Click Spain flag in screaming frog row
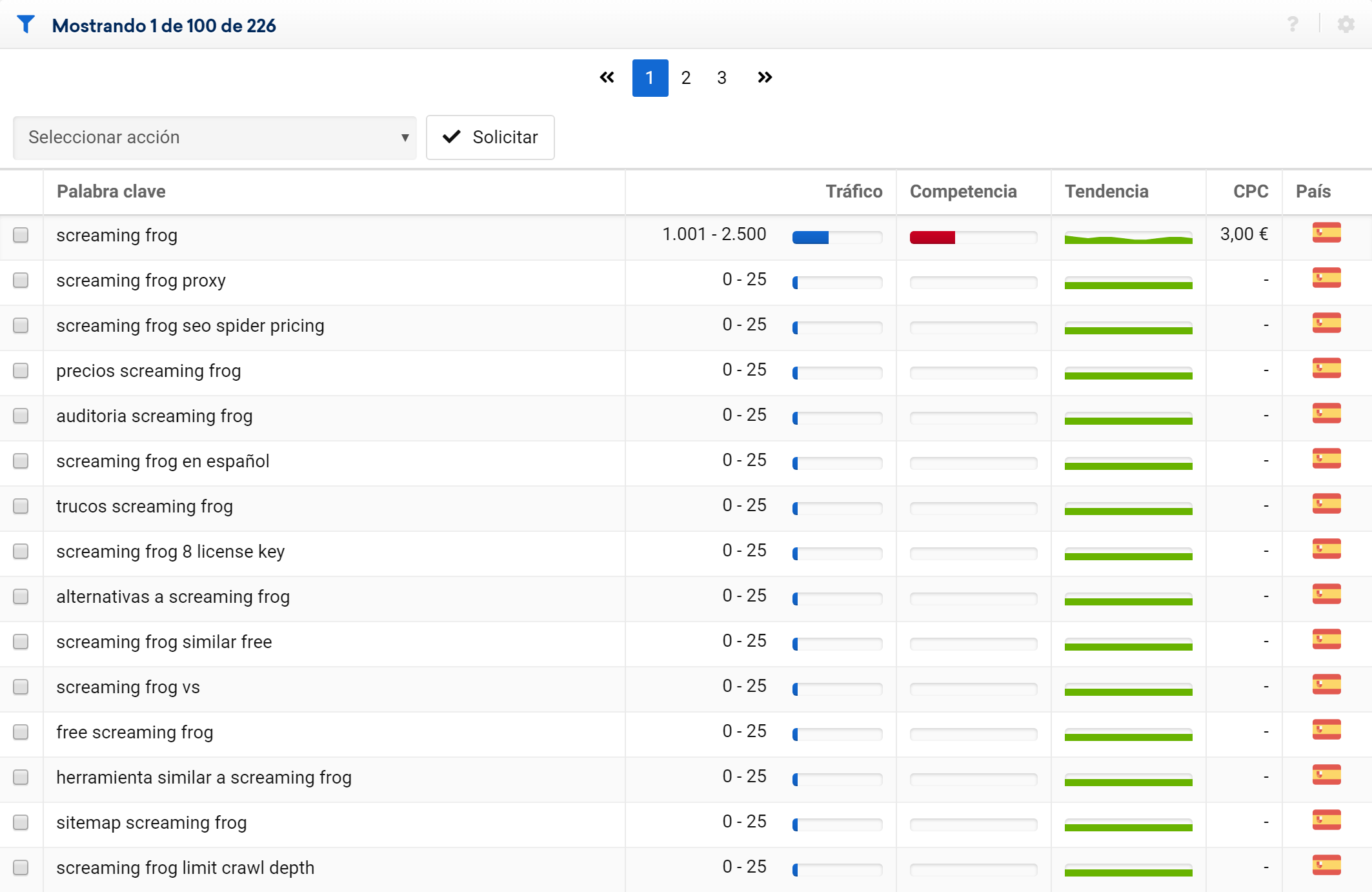Viewport: 1372px width, 892px height. click(1326, 233)
